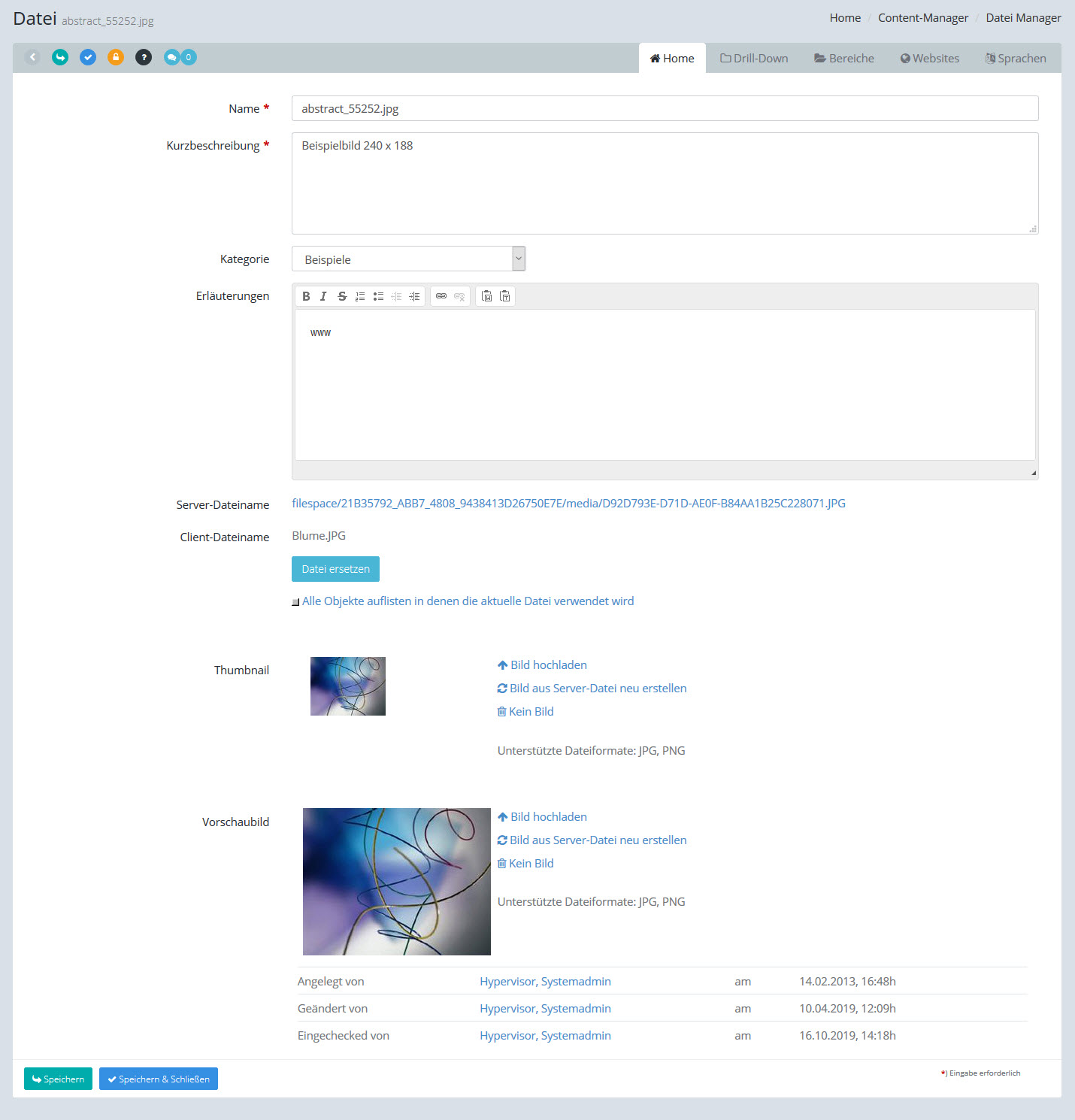
Task: Increase indent in the editor toolbar
Action: (x=414, y=296)
